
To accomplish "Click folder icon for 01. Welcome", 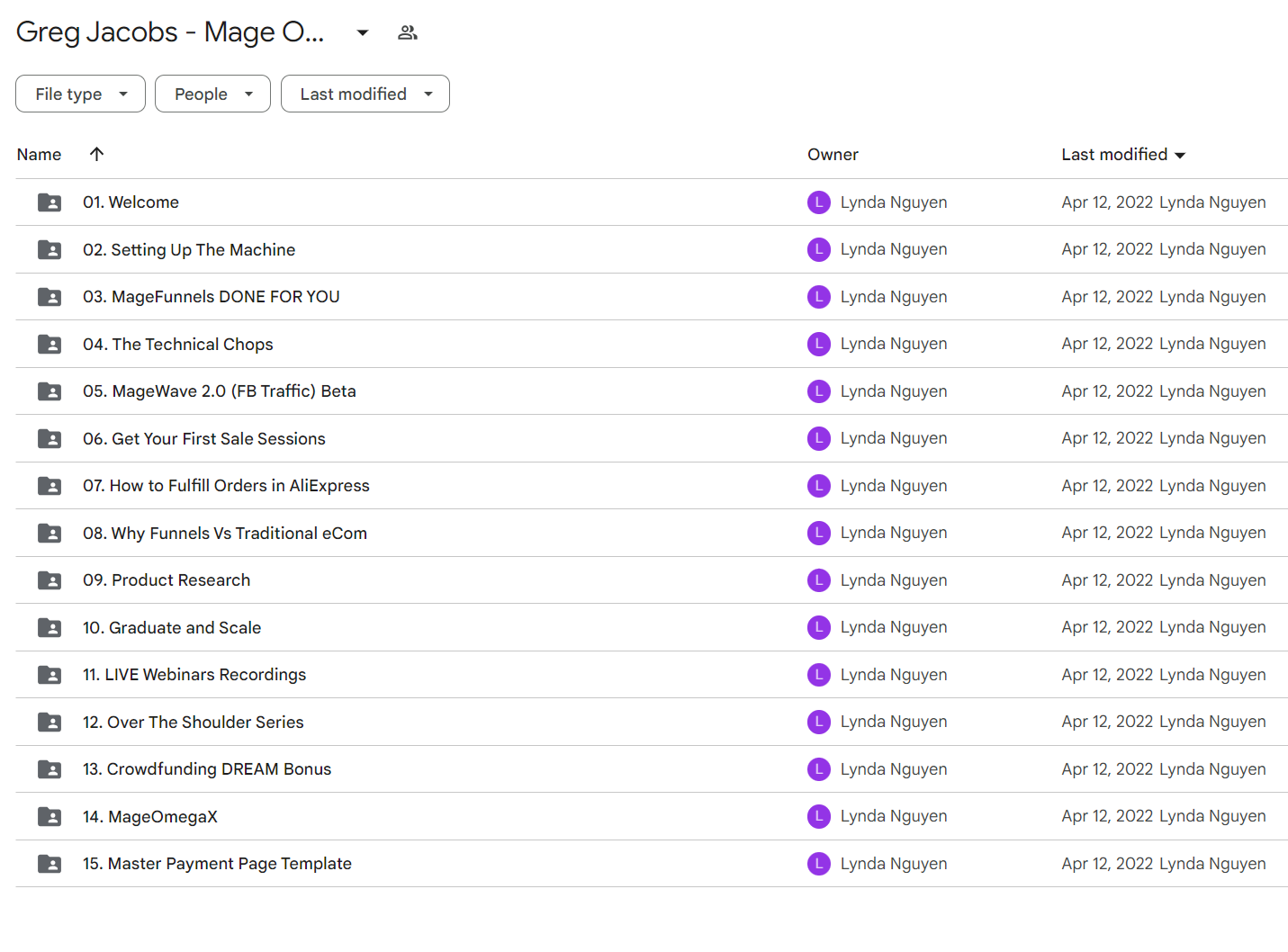I will (x=50, y=202).
